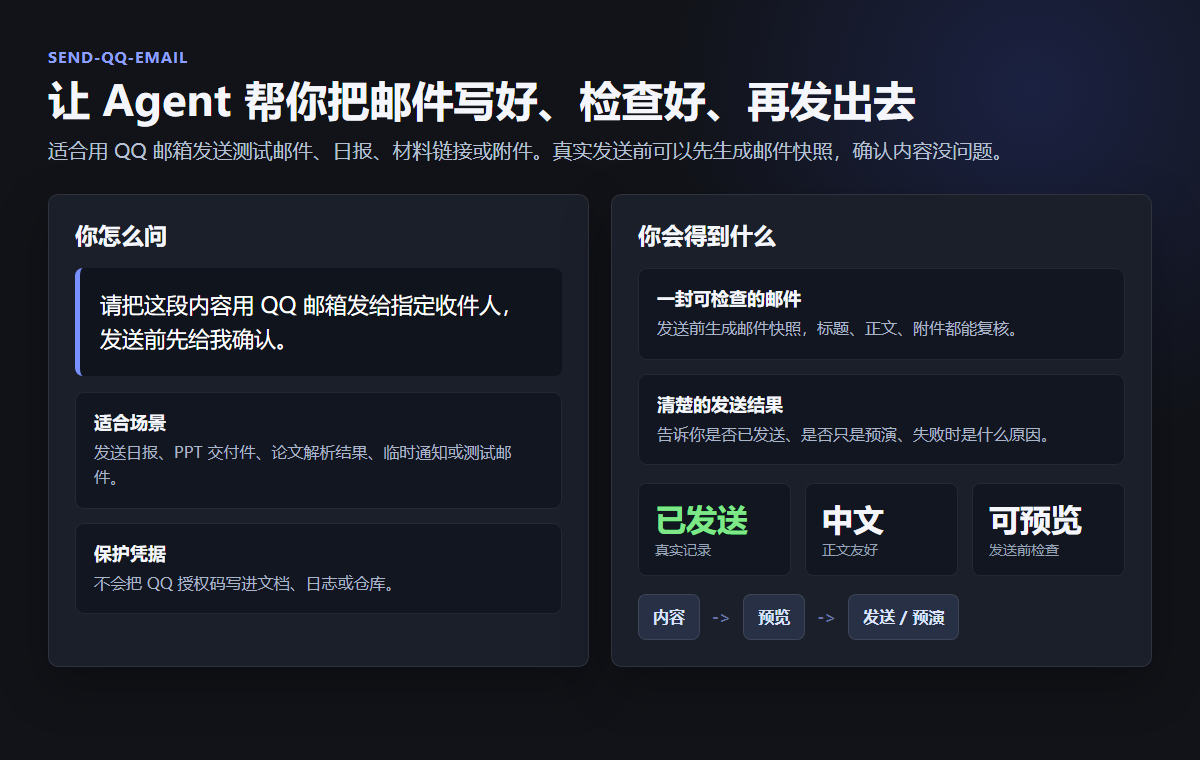Viewport: 1200px width, 760px height.
Task: Click the 你怎么问 panel heading
Action: pos(120,237)
